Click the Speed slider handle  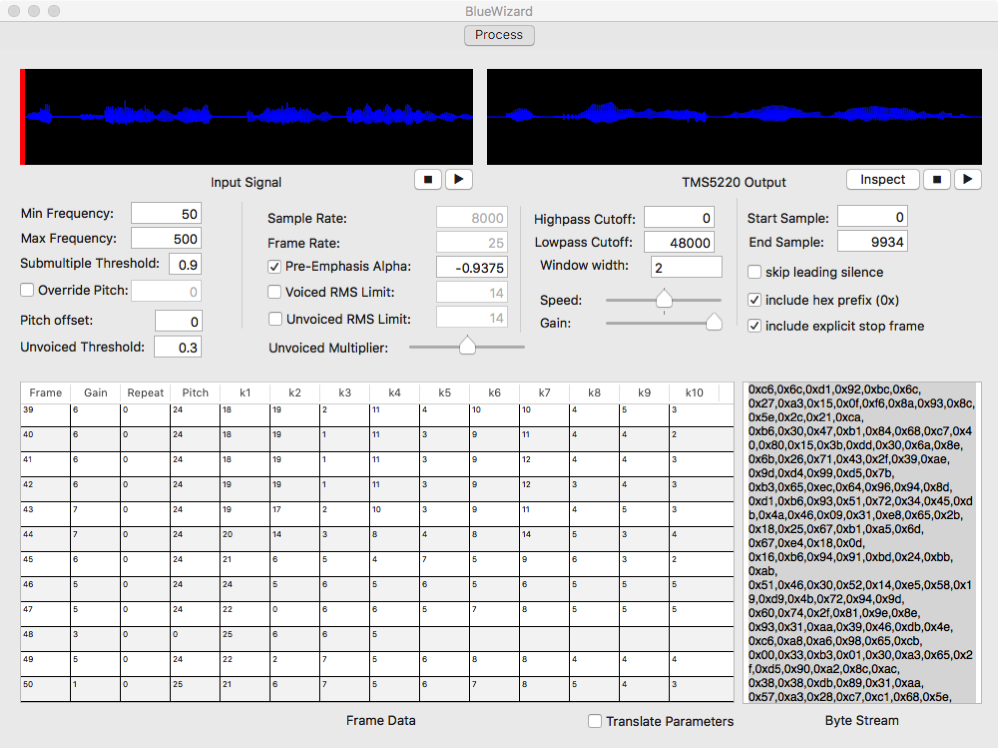click(662, 298)
